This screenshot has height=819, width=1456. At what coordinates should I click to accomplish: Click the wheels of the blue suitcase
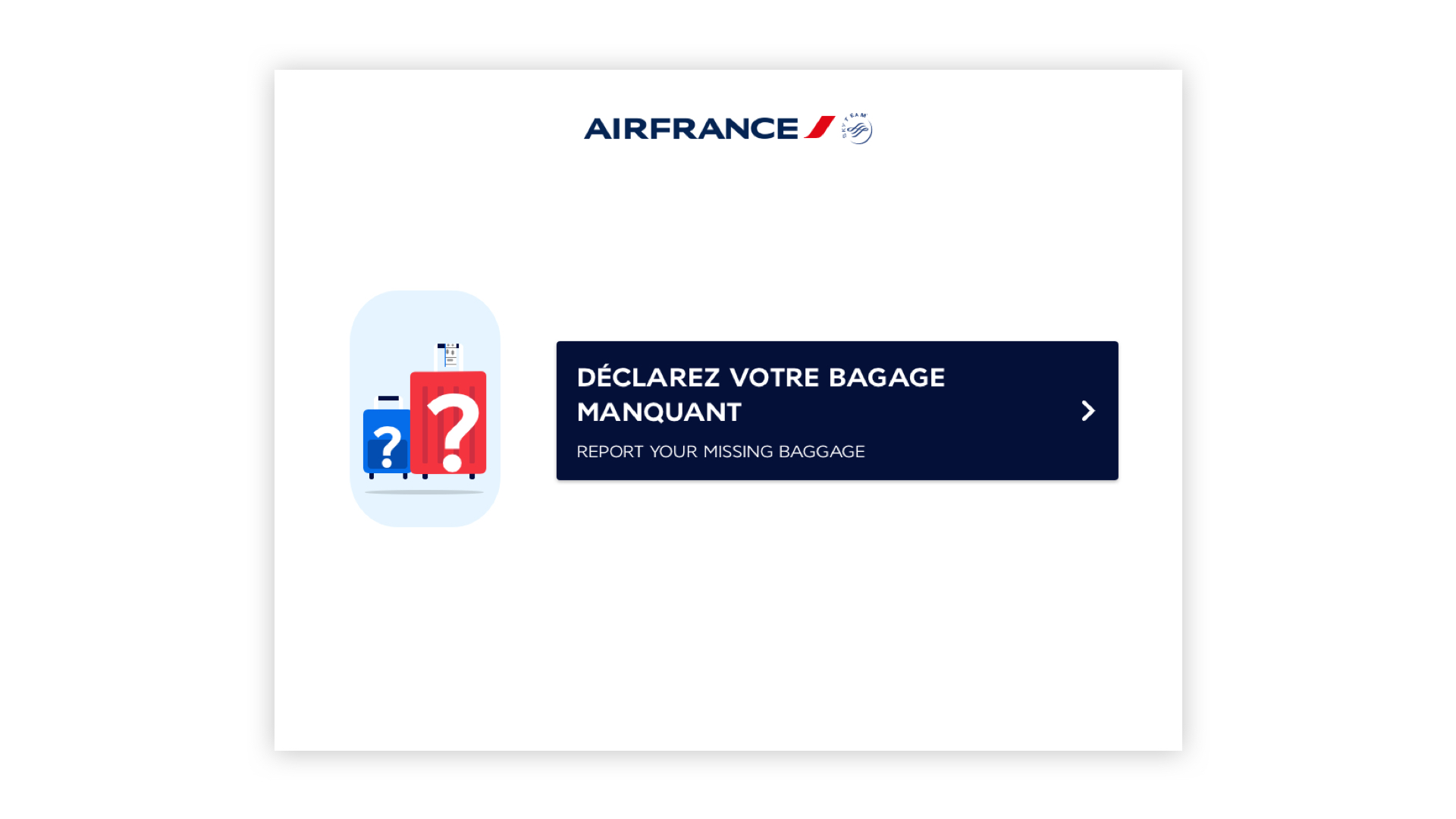pyautogui.click(x=388, y=476)
